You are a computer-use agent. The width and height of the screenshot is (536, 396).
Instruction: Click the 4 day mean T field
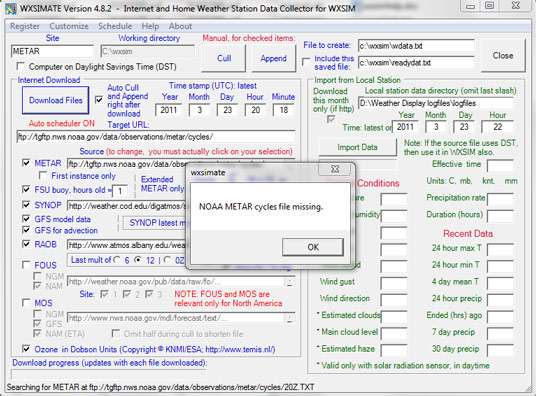pos(500,283)
